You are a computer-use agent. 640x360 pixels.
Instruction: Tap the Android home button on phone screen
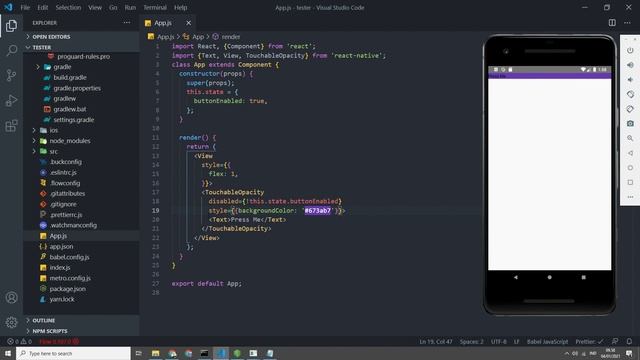pos(549,277)
